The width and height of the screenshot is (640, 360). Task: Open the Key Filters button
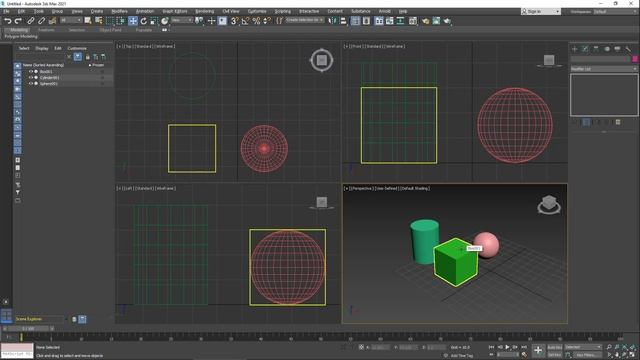coord(587,355)
